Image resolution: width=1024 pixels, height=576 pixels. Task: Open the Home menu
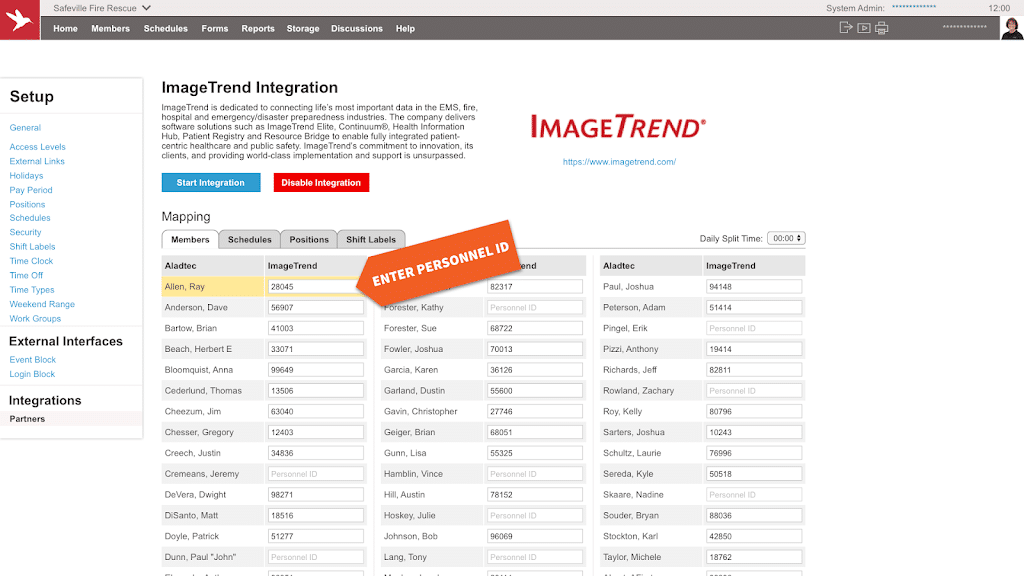tap(65, 29)
